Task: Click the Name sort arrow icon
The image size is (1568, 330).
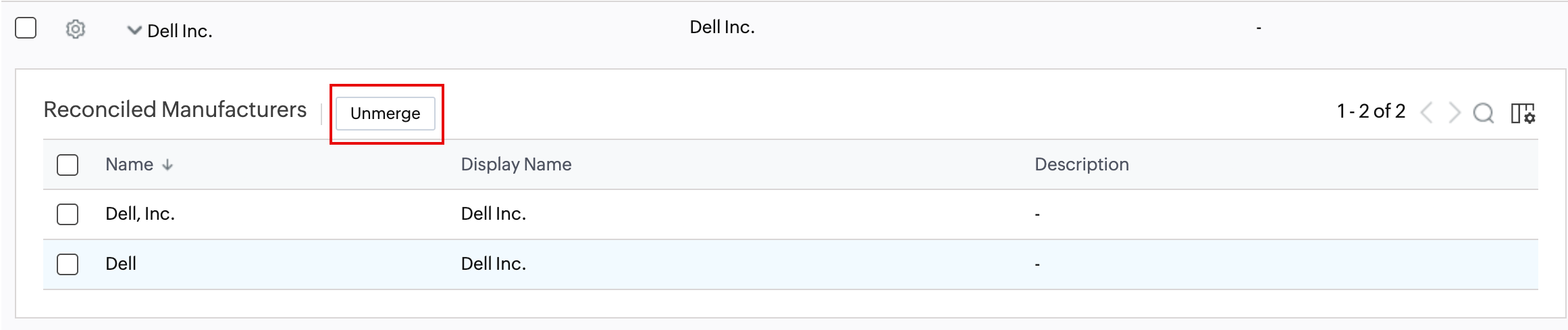Action: (x=167, y=165)
